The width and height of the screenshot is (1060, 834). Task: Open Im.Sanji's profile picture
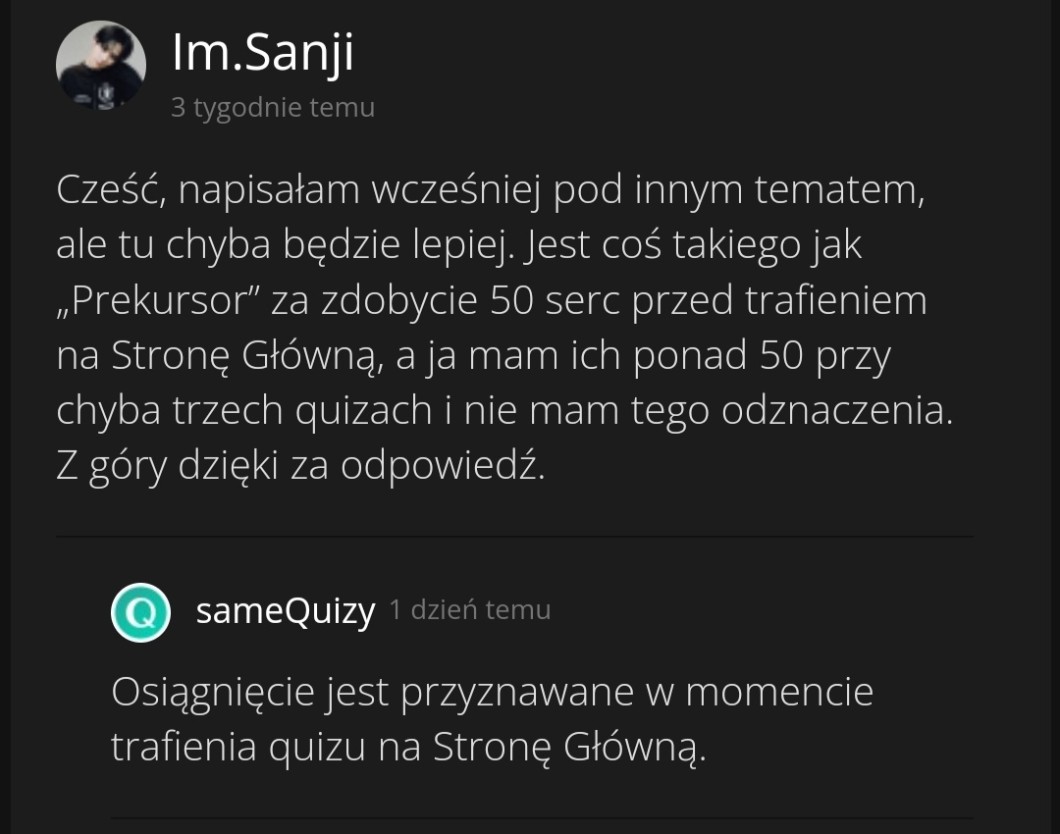[100, 65]
